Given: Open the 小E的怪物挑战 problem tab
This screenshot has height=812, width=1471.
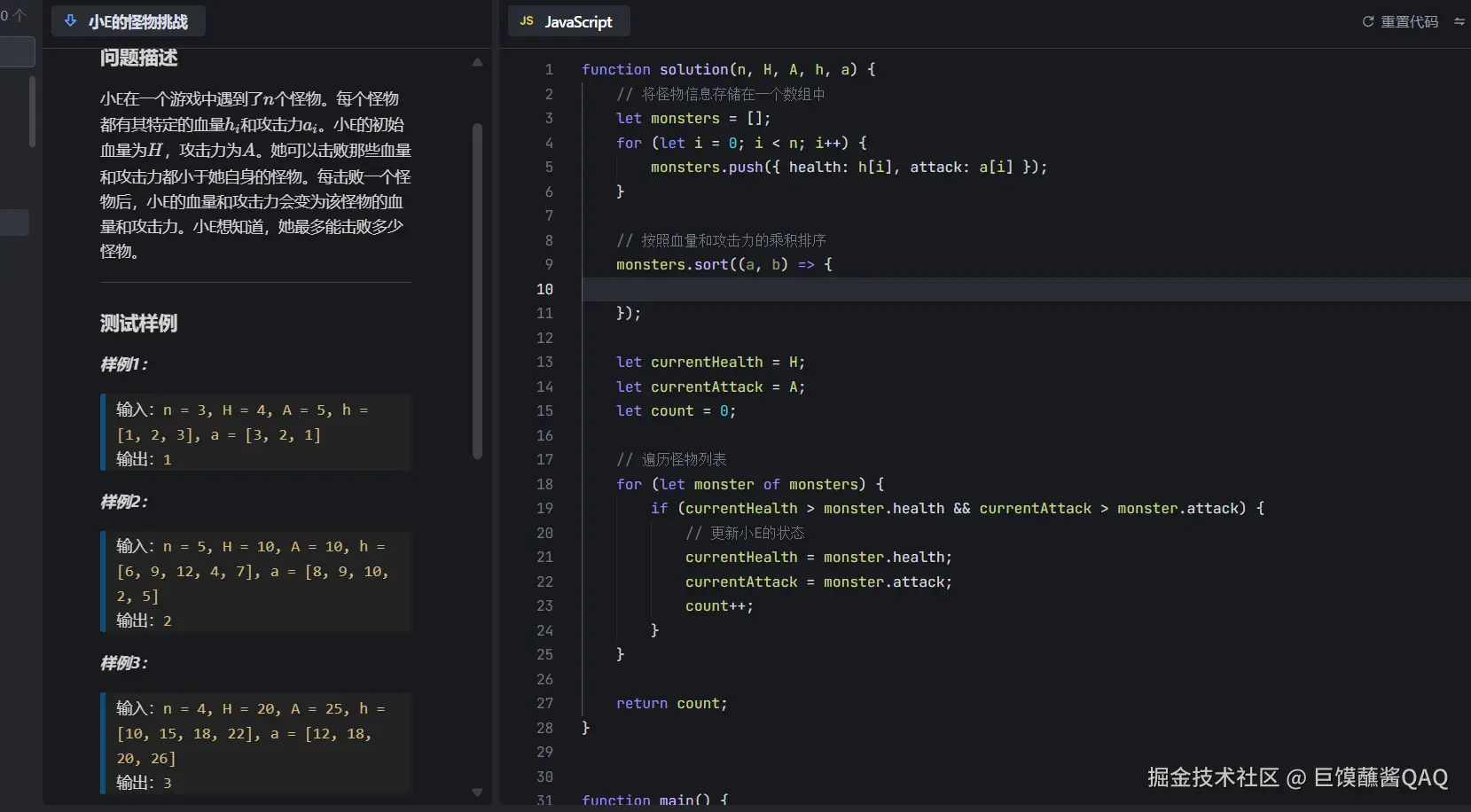Looking at the screenshot, I should coord(137,21).
